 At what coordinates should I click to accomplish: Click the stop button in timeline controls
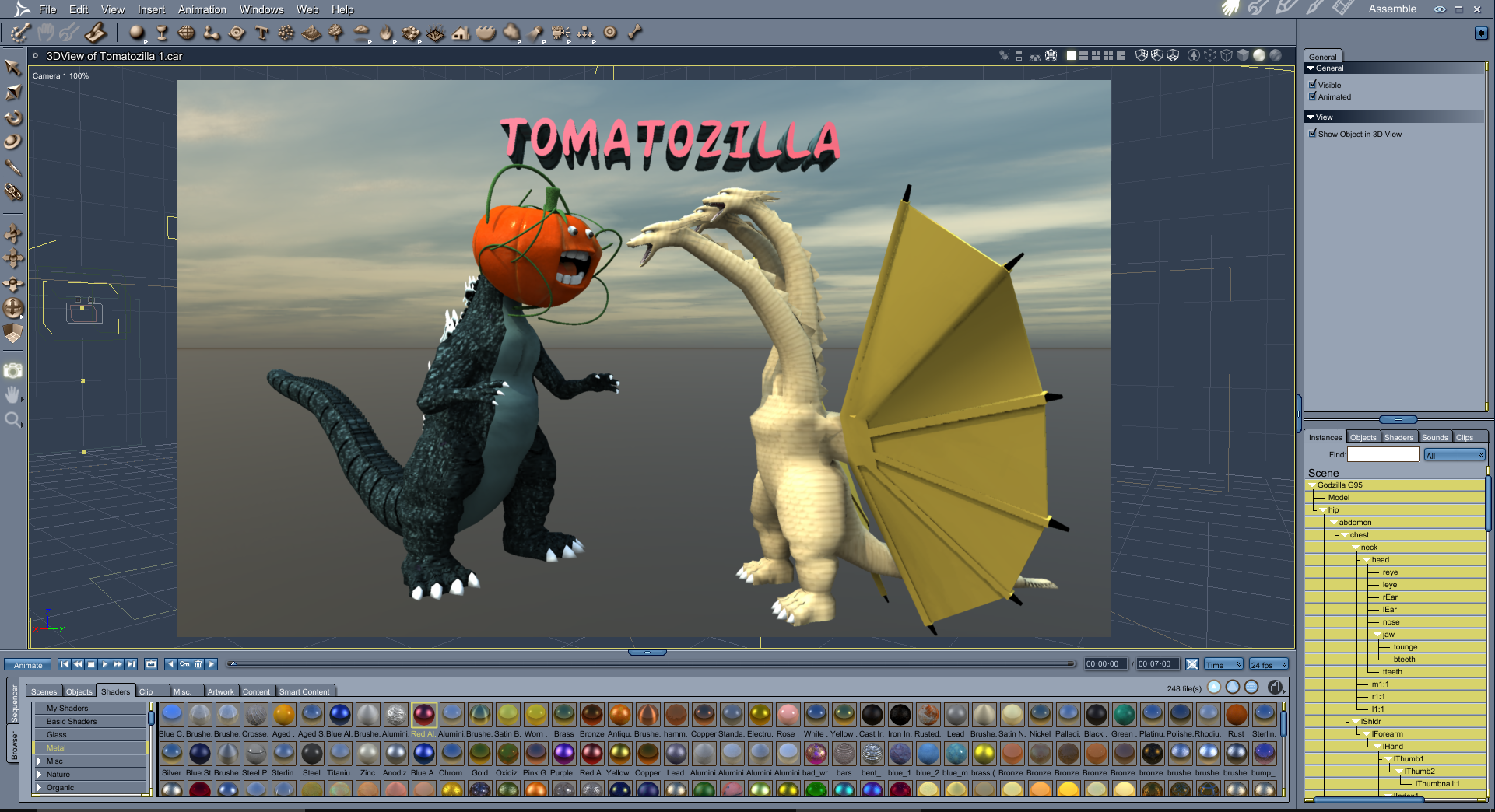click(x=91, y=664)
